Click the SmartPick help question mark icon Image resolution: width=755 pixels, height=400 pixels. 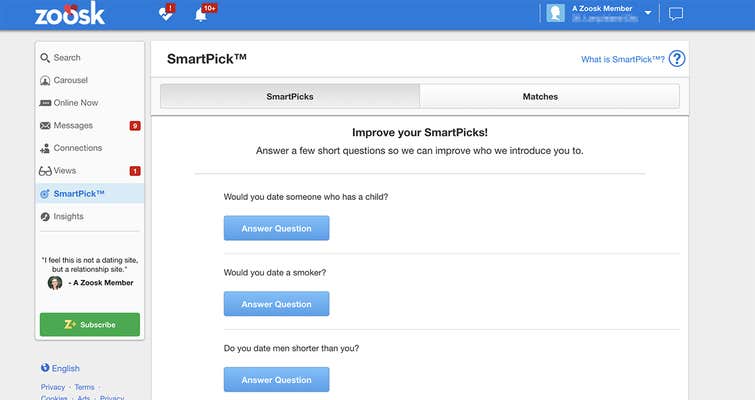click(677, 59)
